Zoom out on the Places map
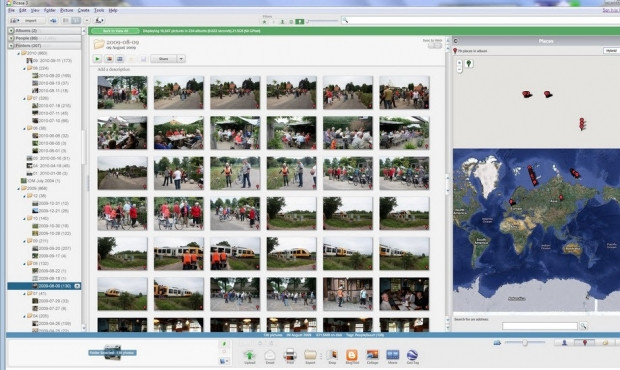620x370 pixels. tap(459, 70)
